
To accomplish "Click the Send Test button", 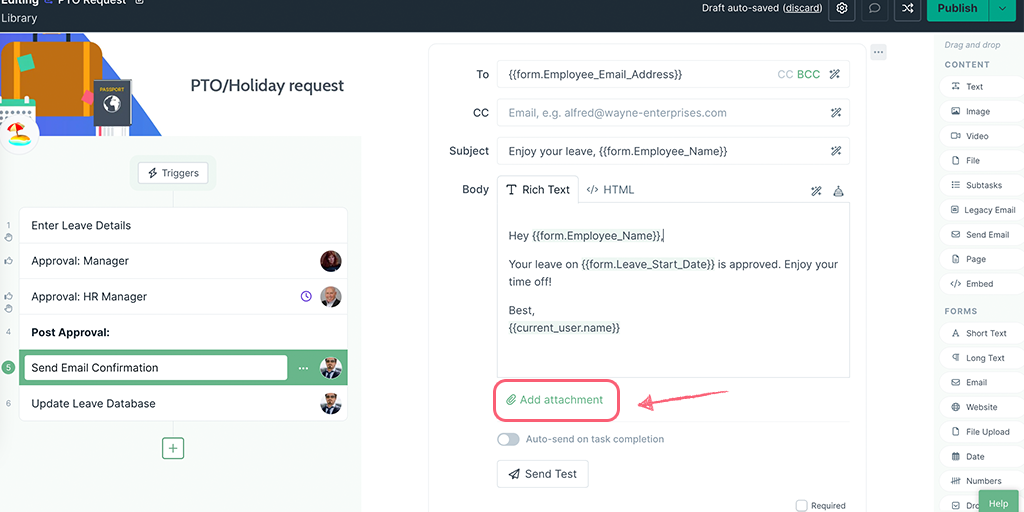I will (542, 474).
